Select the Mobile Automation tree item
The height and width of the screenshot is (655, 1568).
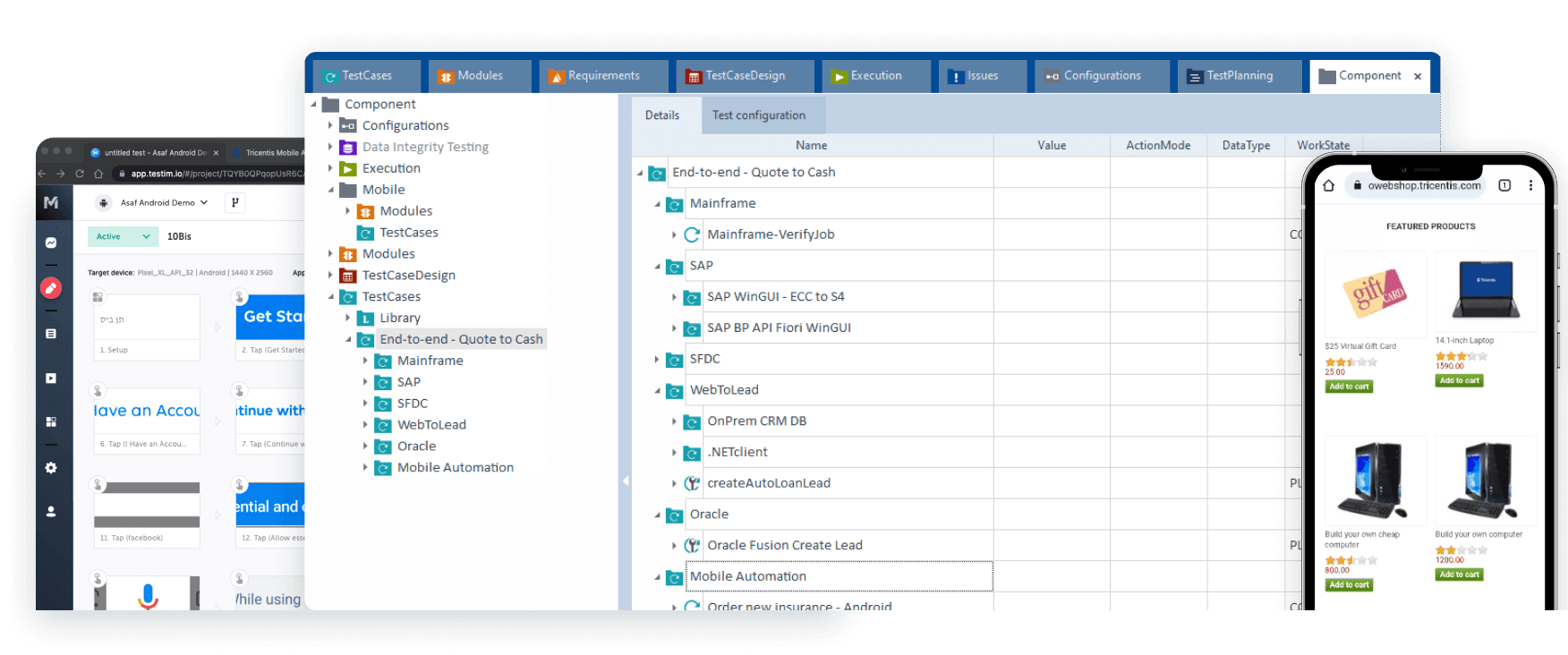click(455, 468)
